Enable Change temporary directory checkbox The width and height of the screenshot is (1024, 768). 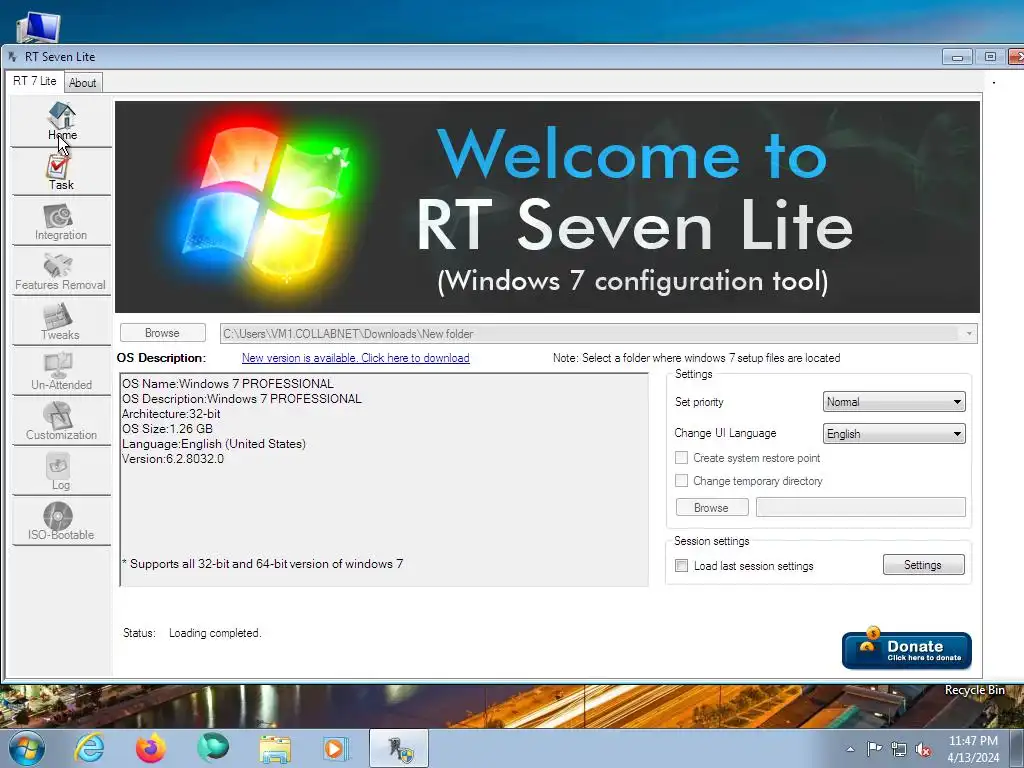(x=681, y=481)
